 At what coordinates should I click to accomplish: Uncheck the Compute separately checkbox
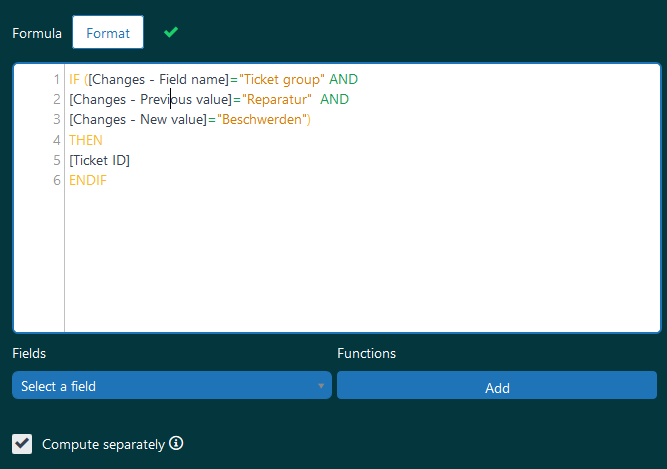point(22,443)
